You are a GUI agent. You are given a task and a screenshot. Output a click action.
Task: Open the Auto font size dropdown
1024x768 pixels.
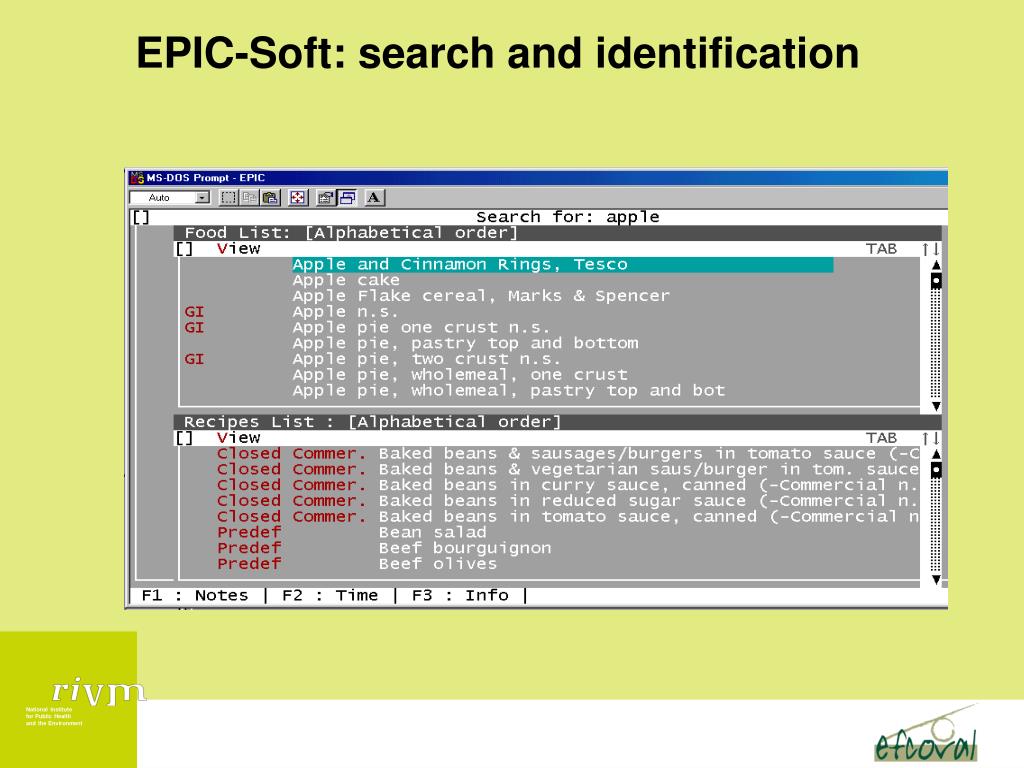tap(202, 198)
